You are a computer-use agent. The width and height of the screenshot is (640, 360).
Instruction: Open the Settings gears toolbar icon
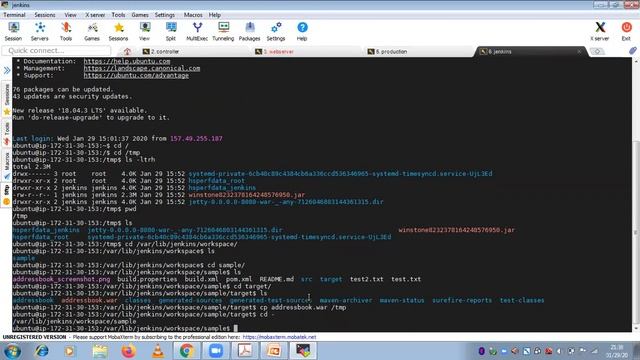(276, 31)
